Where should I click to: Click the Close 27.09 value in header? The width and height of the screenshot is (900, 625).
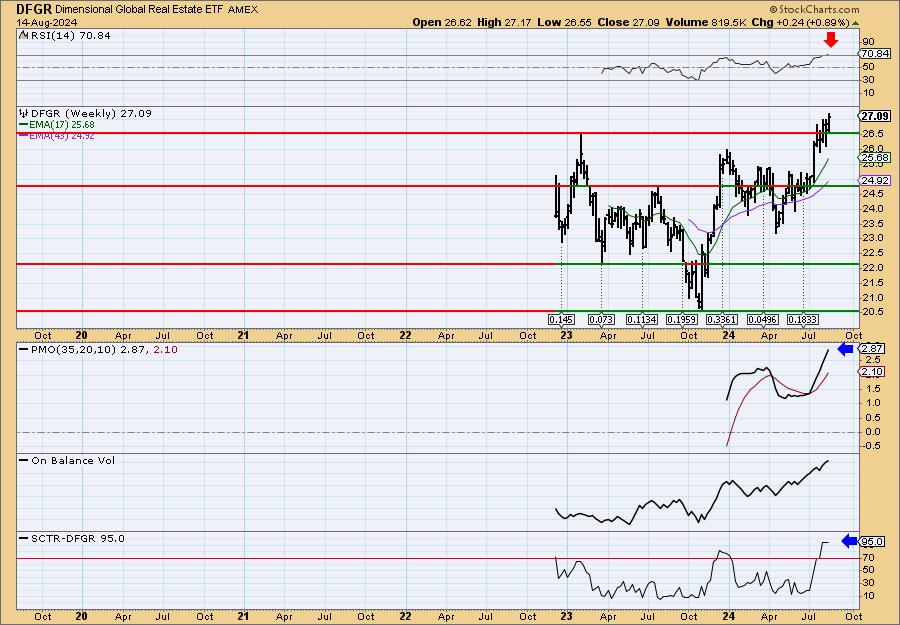(x=628, y=22)
